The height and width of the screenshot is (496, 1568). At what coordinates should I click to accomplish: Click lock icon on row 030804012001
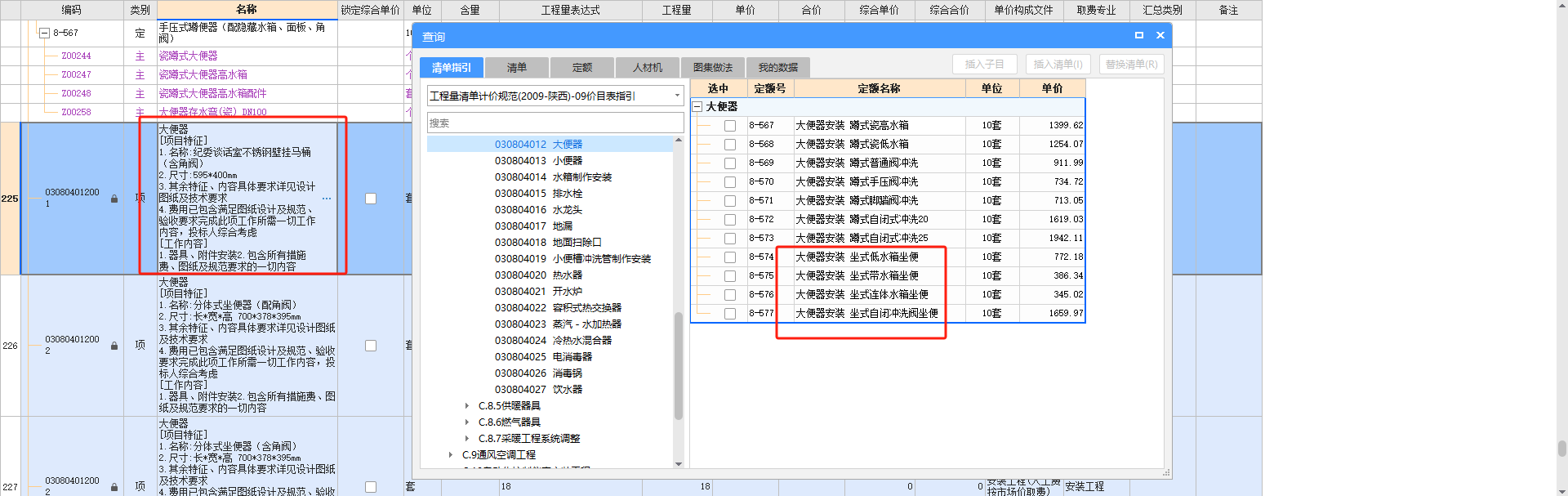114,199
